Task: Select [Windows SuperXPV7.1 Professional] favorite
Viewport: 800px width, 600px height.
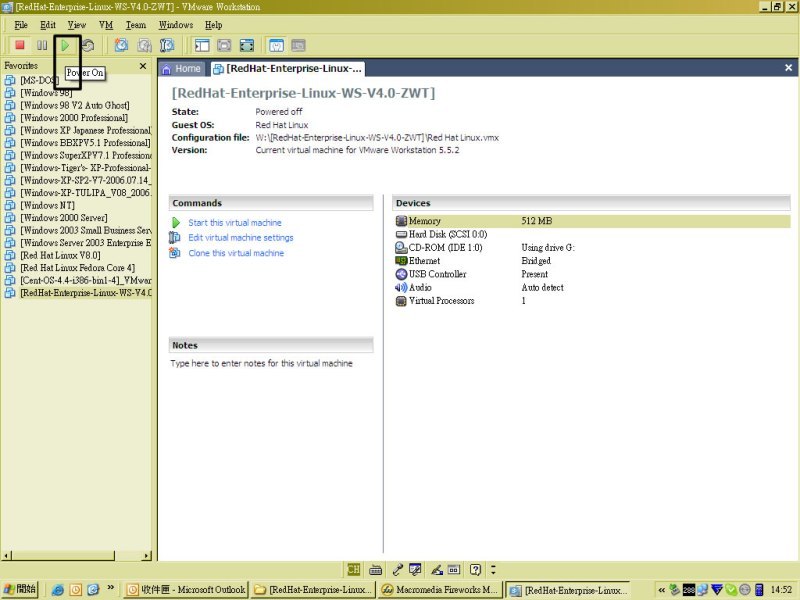Action: [x=85, y=156]
